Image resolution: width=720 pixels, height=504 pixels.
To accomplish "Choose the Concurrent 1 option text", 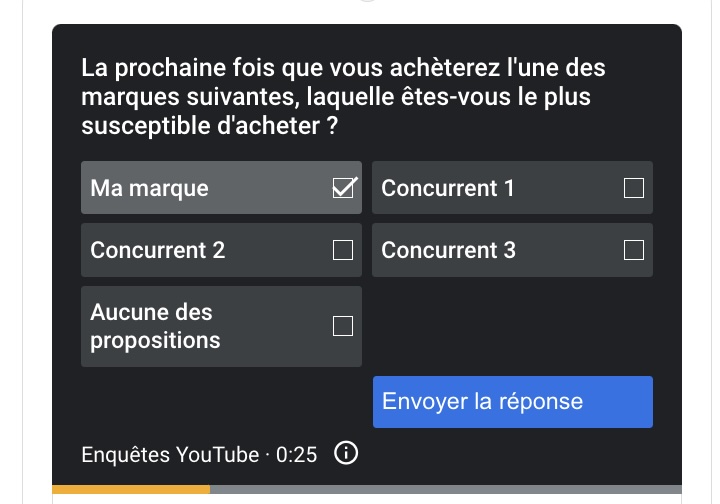I will 447,188.
